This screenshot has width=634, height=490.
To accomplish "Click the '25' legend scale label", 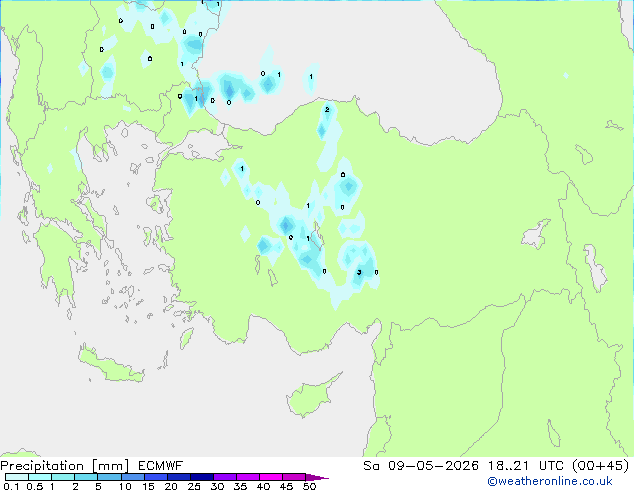I will pos(194,486).
